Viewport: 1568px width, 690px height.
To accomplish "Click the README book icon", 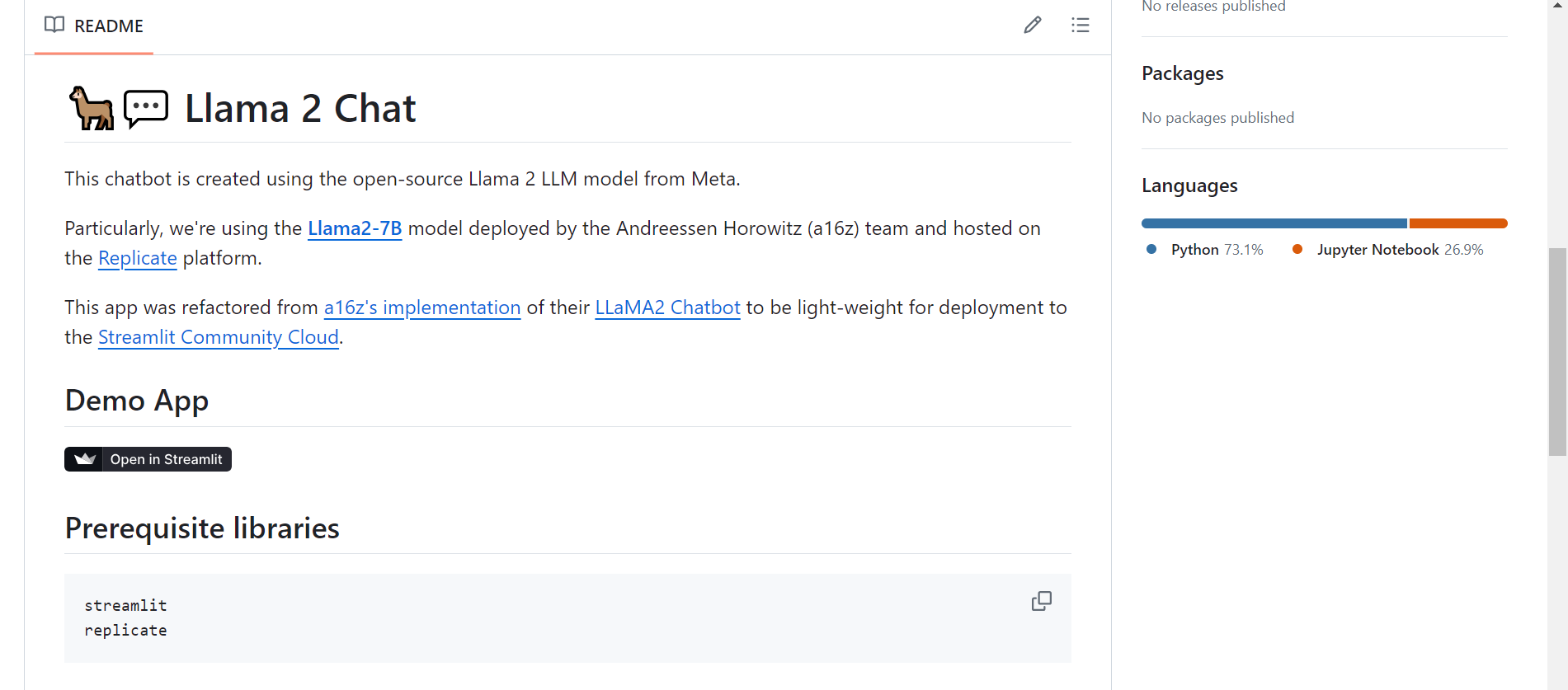I will tap(54, 25).
